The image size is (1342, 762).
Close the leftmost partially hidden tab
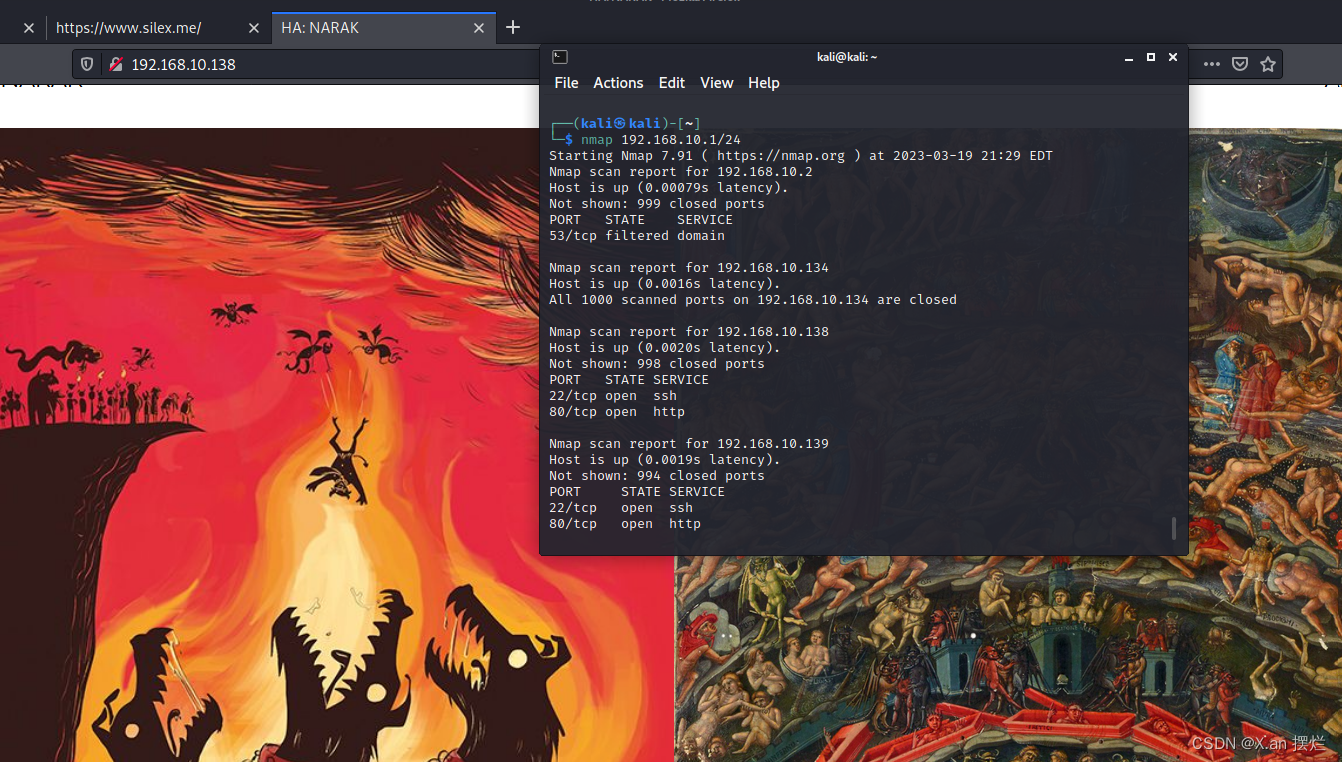pyautogui.click(x=28, y=28)
